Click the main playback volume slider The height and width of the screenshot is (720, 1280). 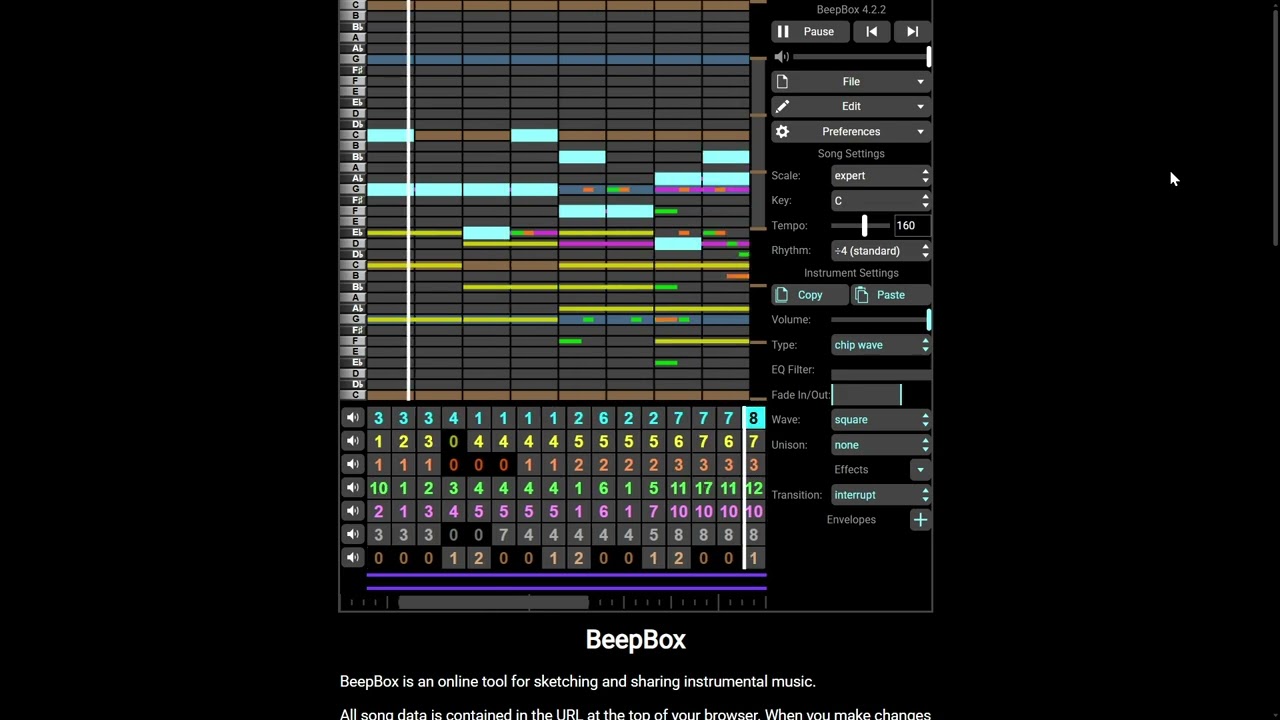[x=862, y=57]
